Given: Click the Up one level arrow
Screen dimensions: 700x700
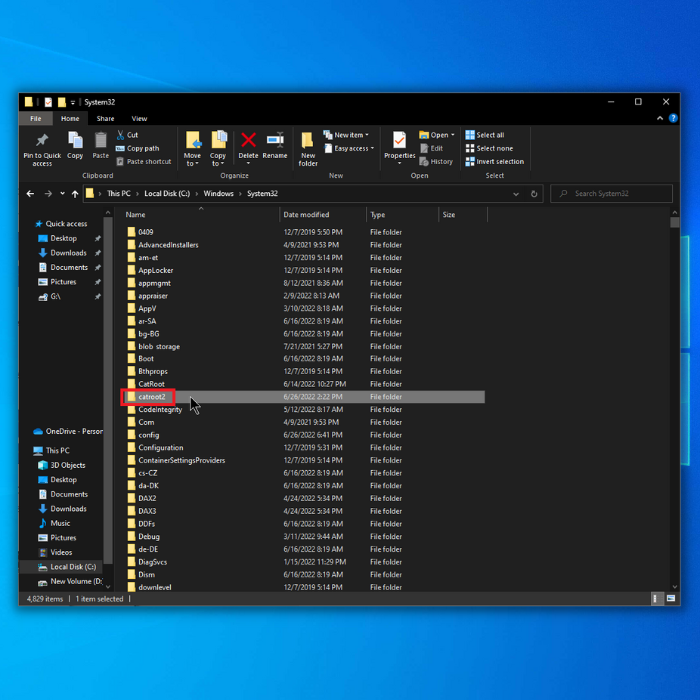Looking at the screenshot, I should pos(75,194).
